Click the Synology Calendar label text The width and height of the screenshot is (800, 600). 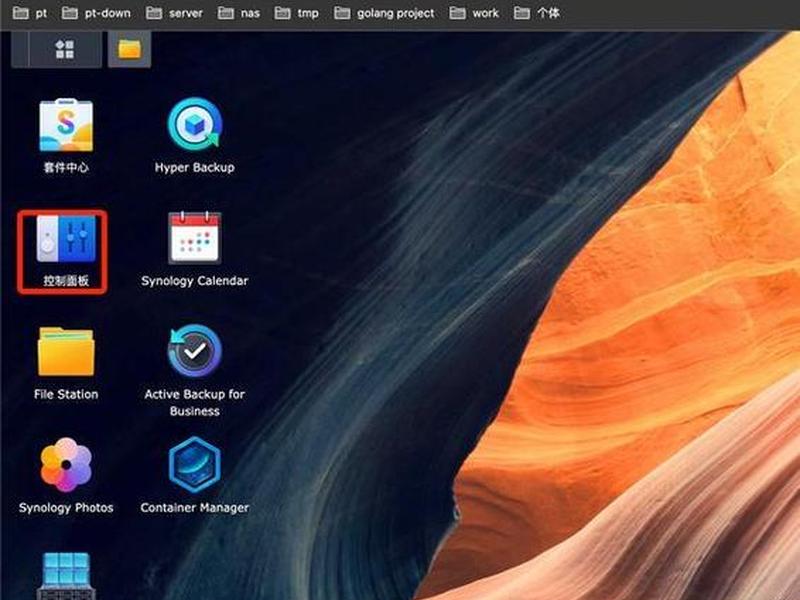[x=194, y=281]
